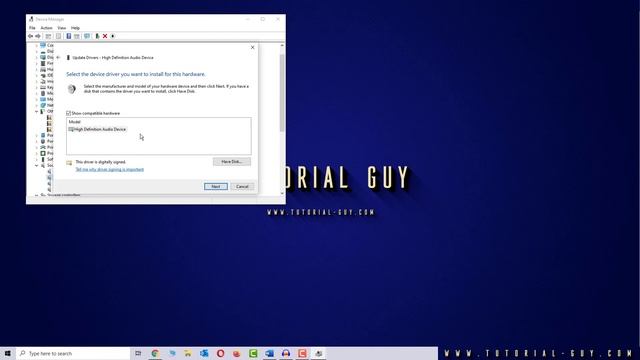
Task: Click the Next button
Action: tap(216, 187)
